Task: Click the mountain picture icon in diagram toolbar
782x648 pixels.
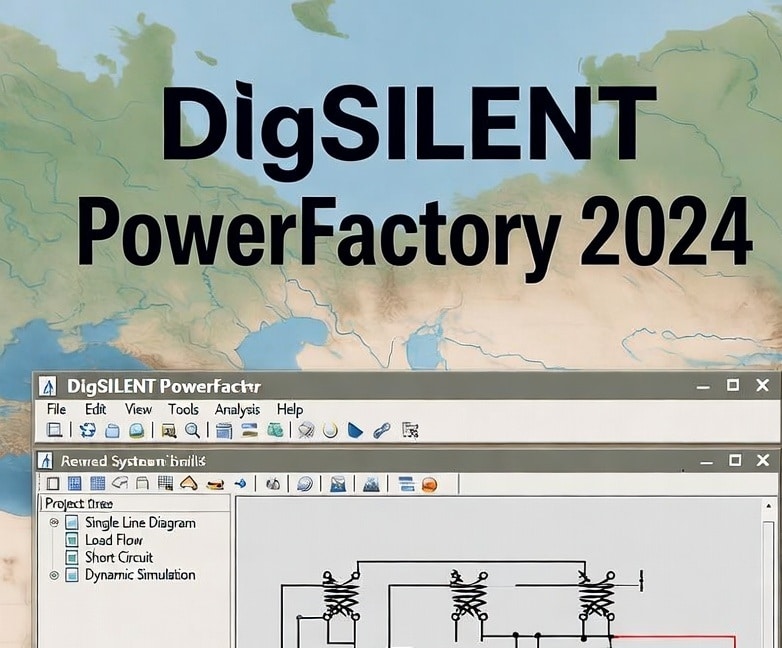Action: (x=371, y=484)
